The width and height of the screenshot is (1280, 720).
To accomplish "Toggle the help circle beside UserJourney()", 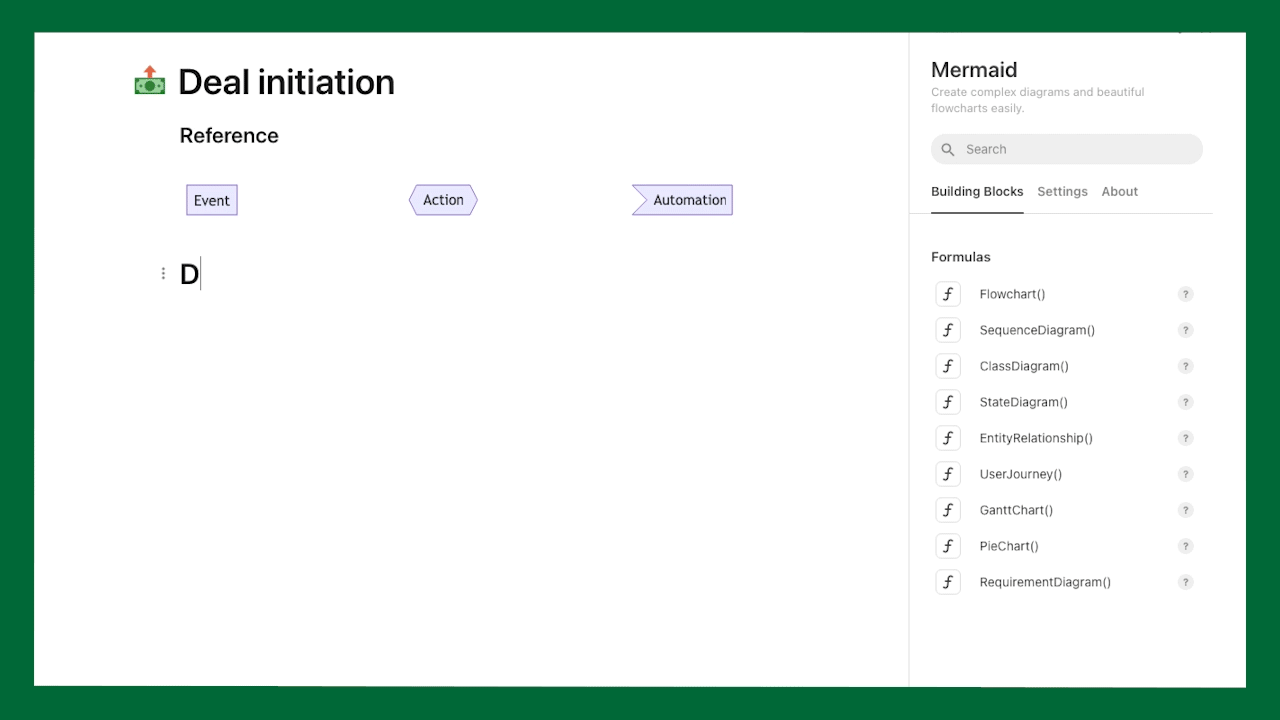I will click(1186, 474).
